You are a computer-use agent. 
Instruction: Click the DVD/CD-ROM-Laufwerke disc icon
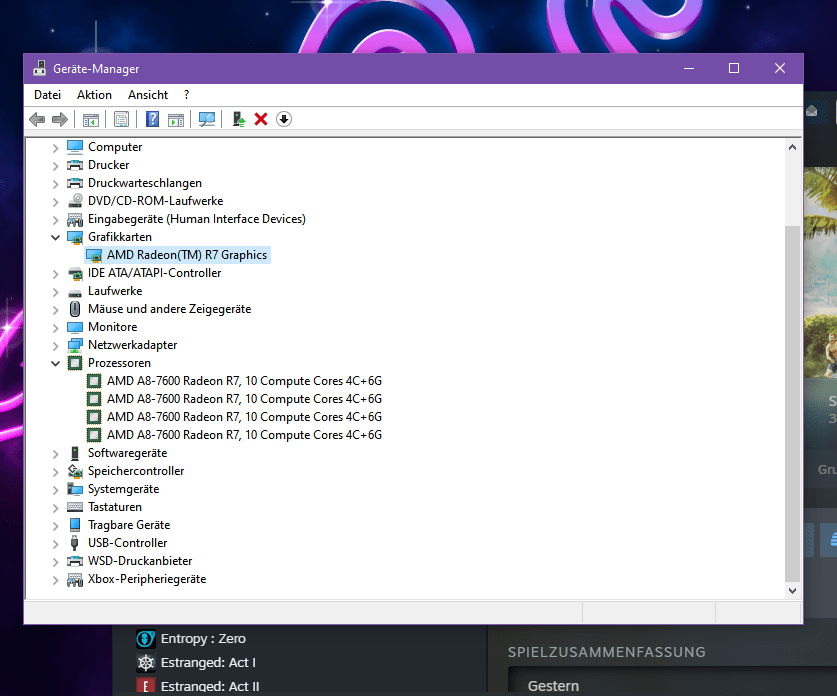pyautogui.click(x=75, y=201)
